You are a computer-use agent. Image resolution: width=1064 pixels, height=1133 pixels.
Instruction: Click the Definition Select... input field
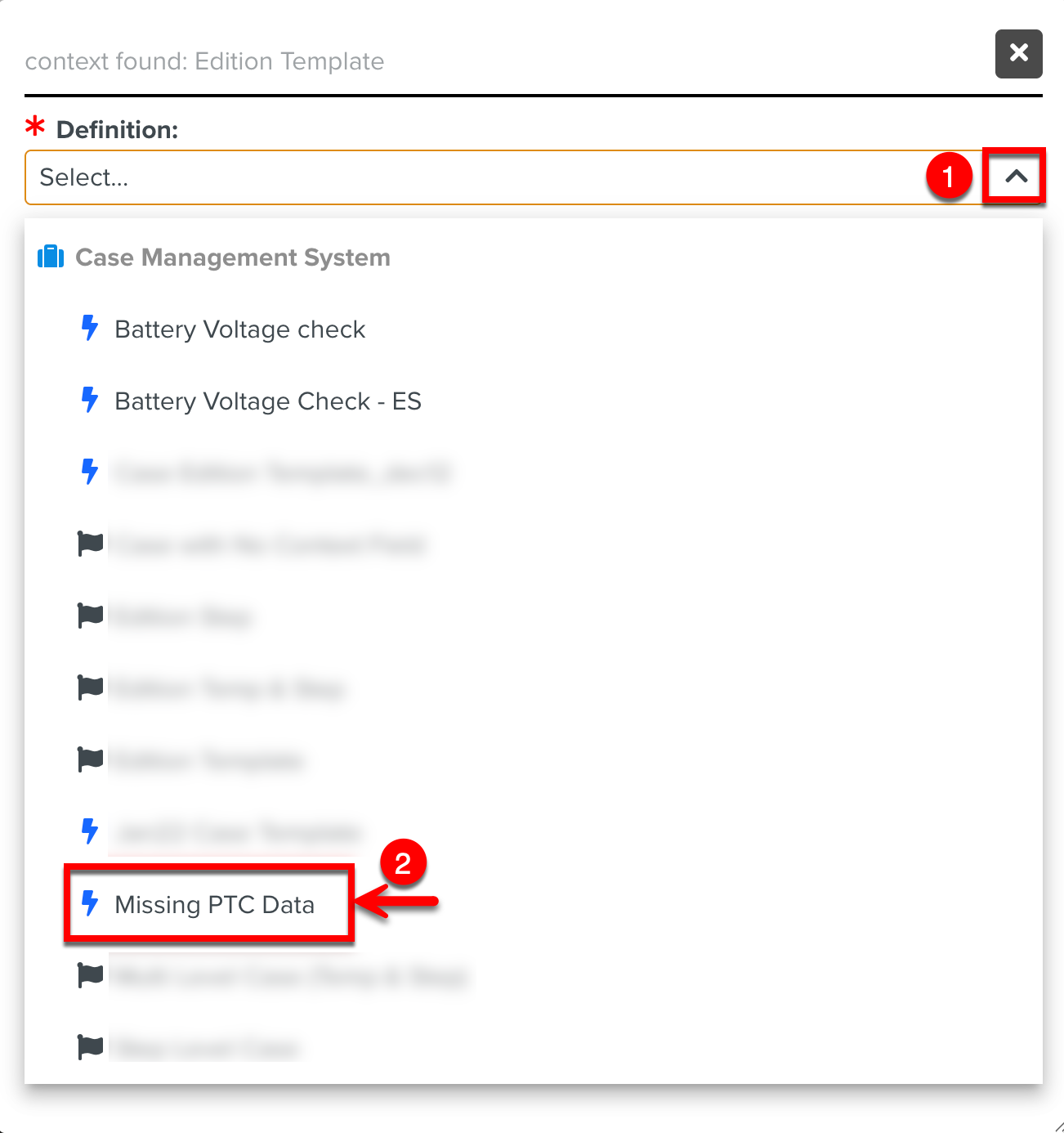point(474,177)
